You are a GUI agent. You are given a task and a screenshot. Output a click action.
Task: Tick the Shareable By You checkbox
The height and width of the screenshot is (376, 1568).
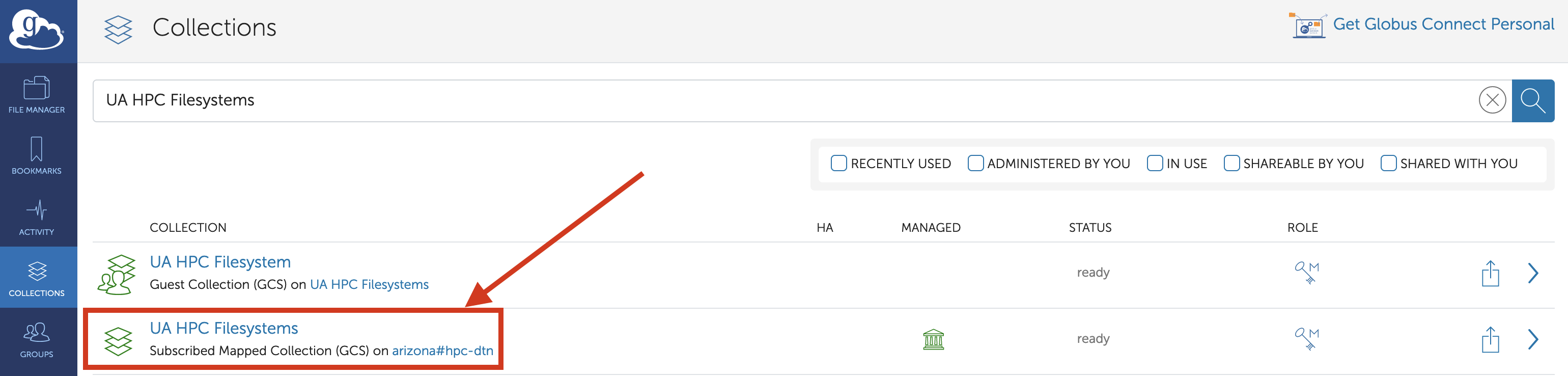1231,164
